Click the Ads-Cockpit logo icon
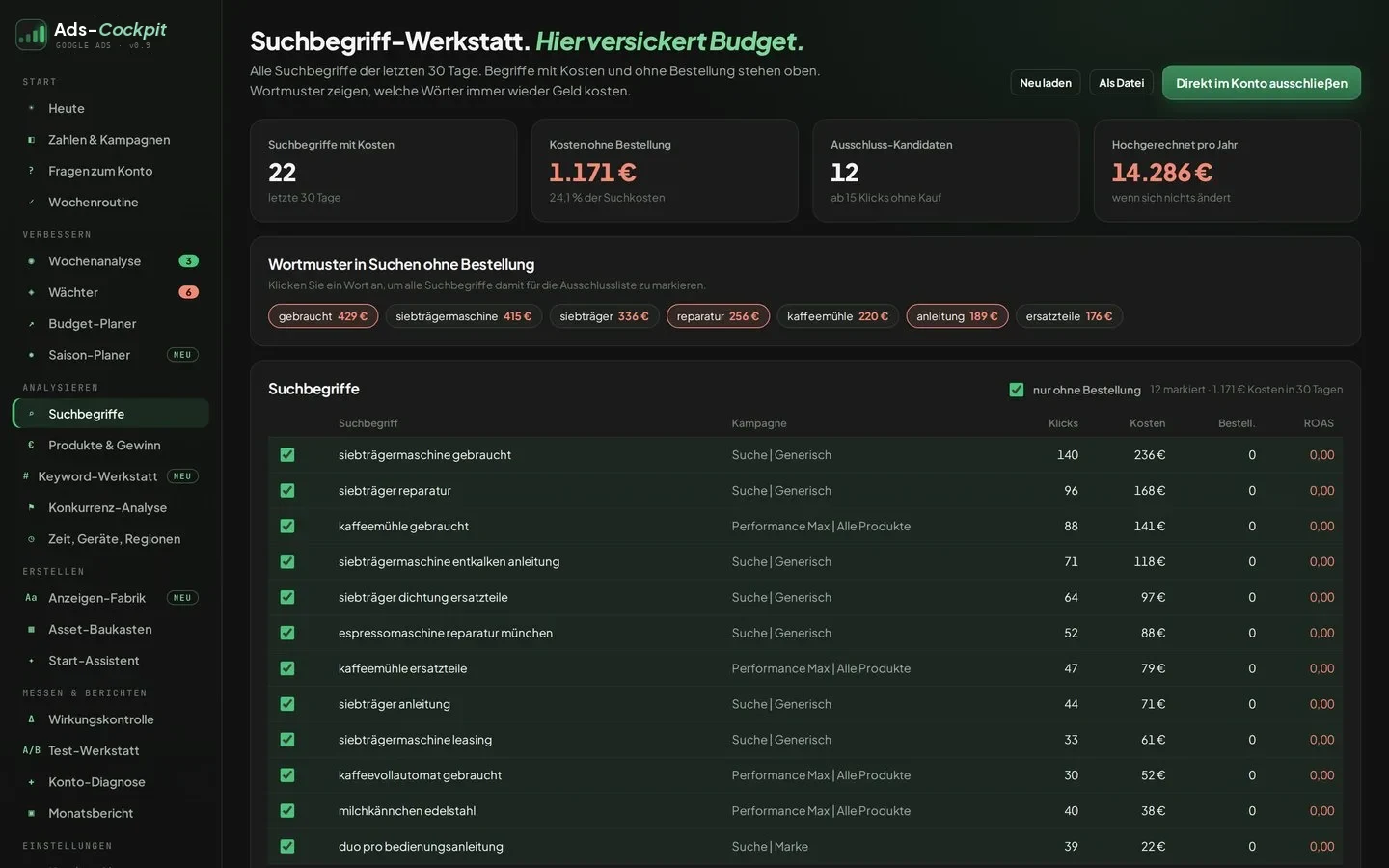Screen dimensions: 1389x868 [x=31, y=35]
